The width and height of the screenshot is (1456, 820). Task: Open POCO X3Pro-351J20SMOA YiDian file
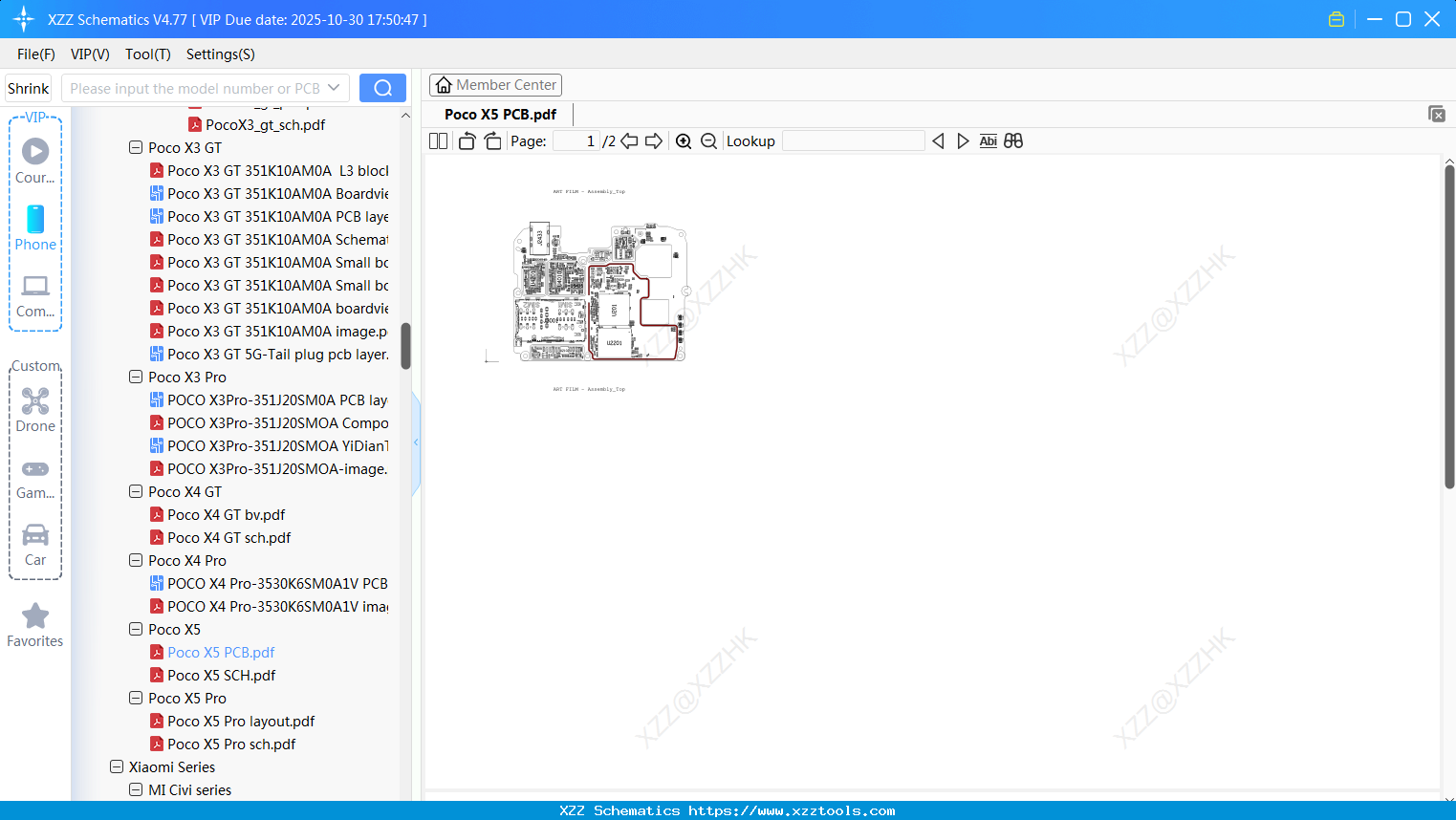tap(269, 446)
